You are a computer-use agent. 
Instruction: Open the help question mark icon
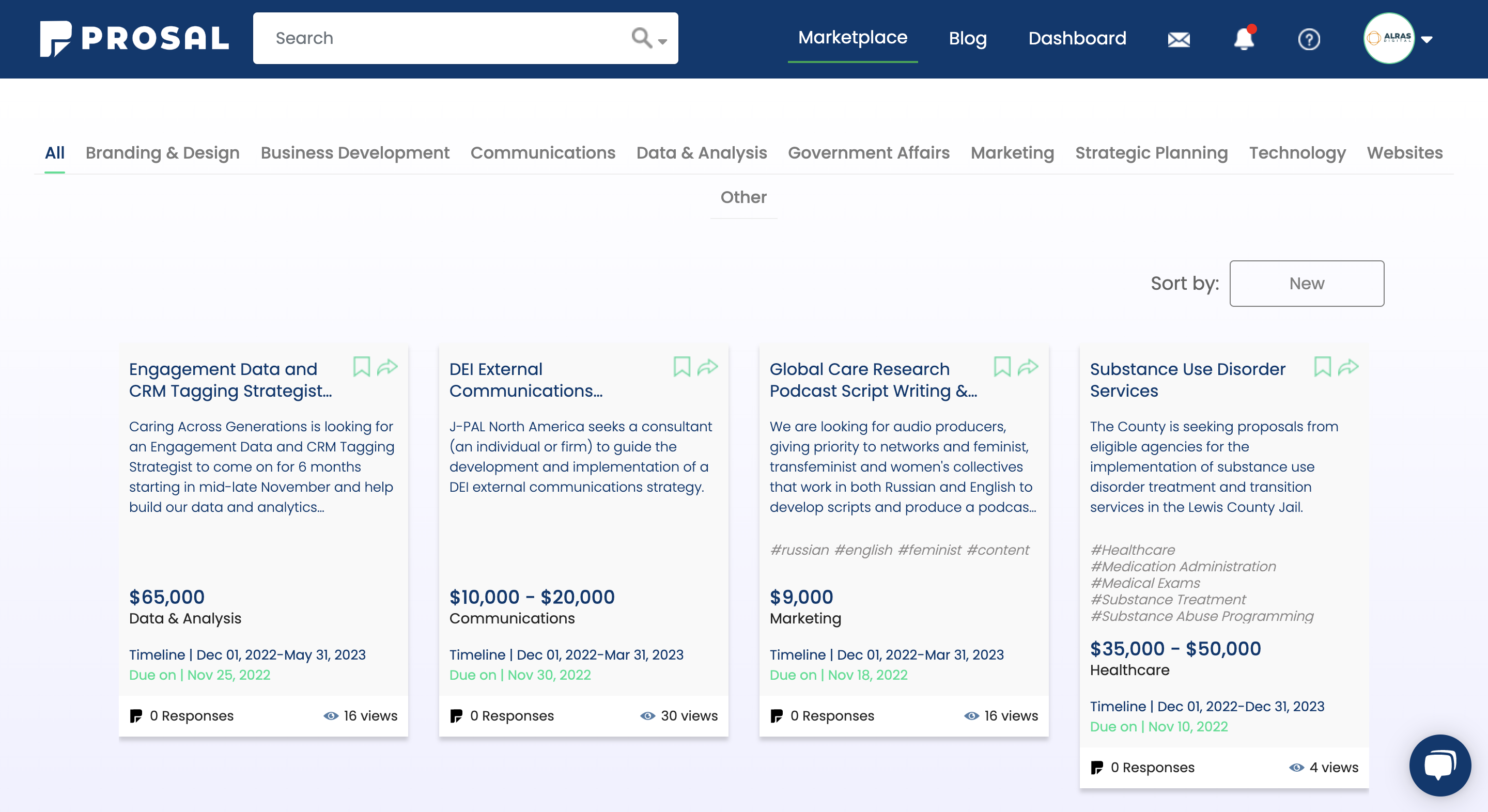click(x=1309, y=39)
